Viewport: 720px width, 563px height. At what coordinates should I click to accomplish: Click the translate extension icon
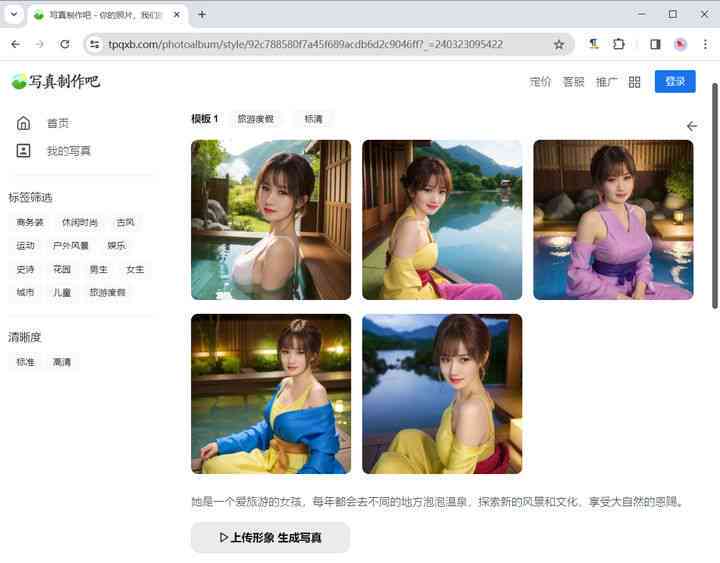click(x=594, y=44)
